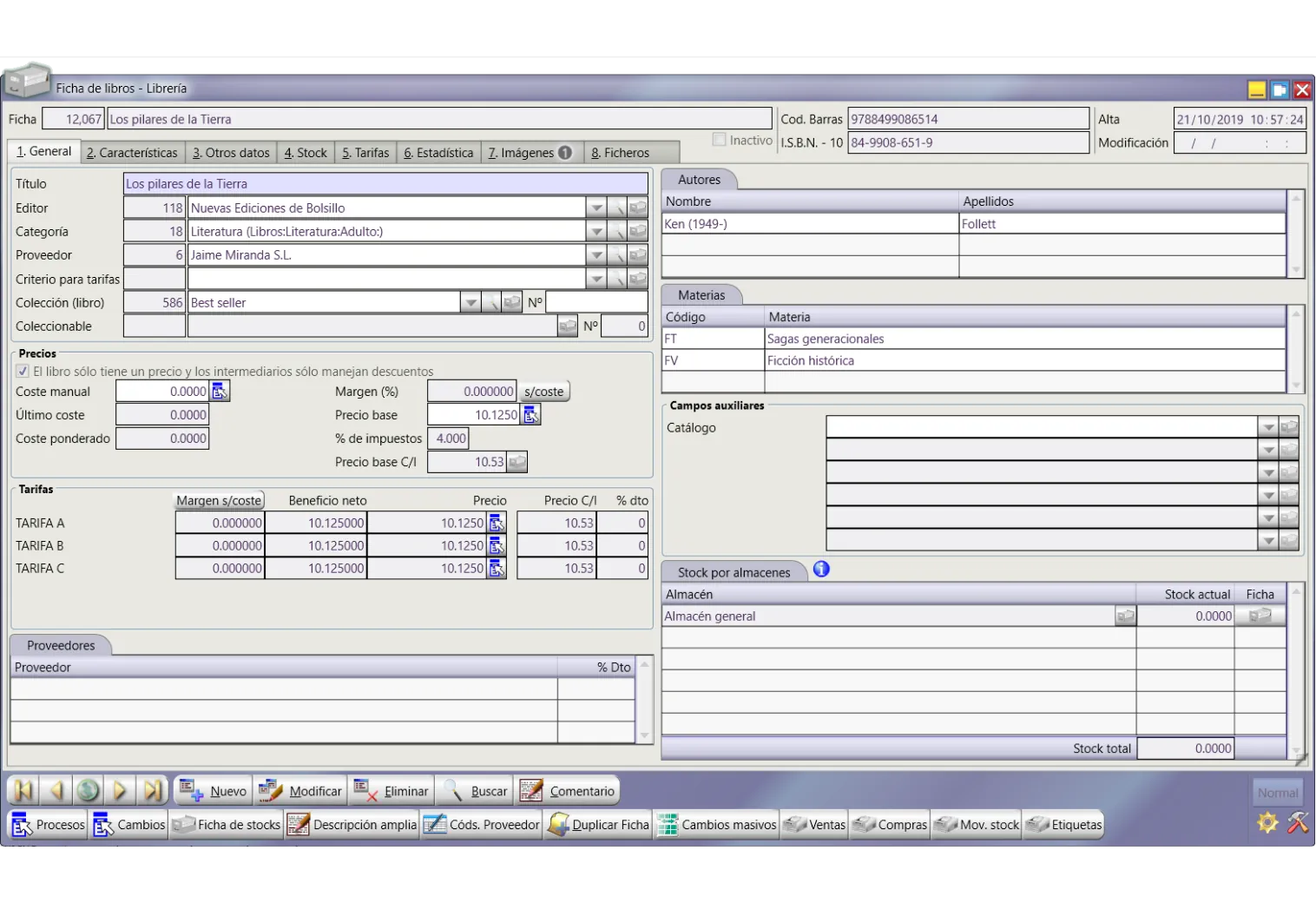Expand the Colección (libro) dropdown
This screenshot has width=1316, height=903.
coord(470,303)
